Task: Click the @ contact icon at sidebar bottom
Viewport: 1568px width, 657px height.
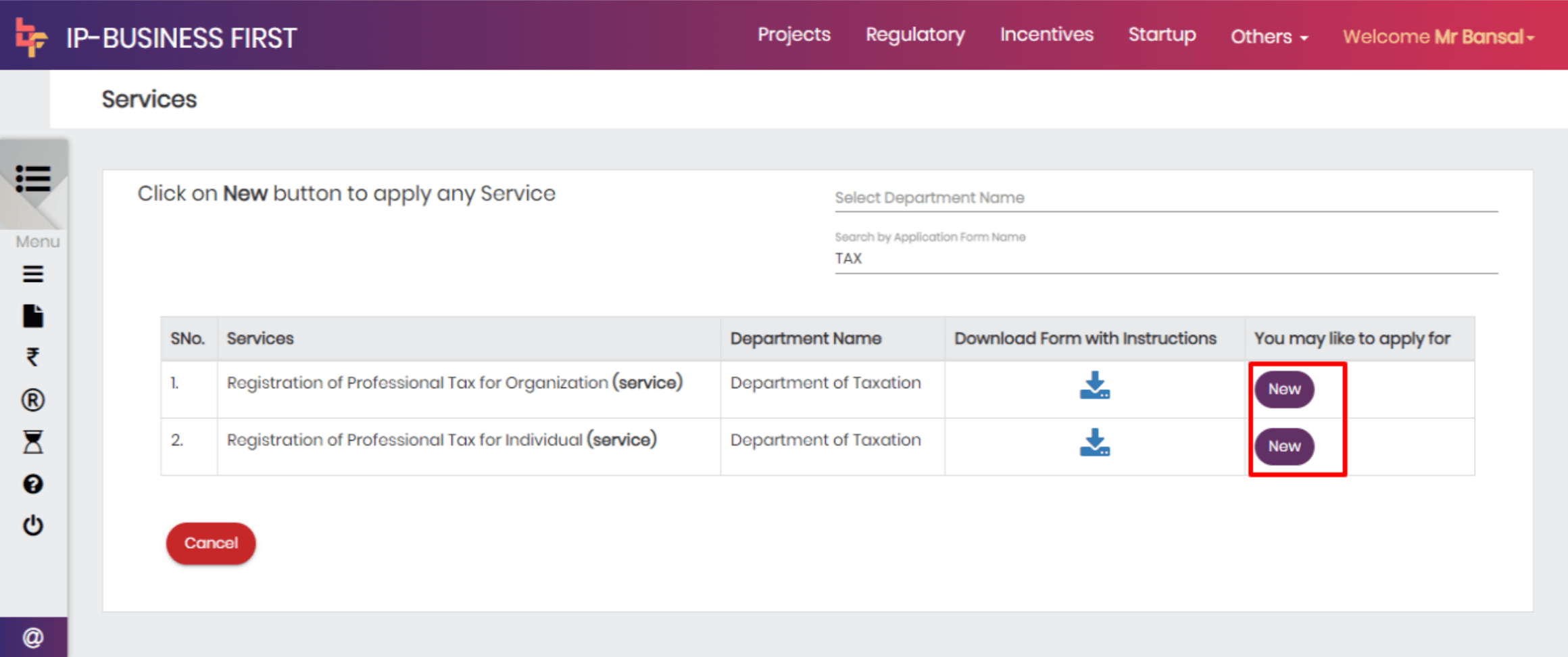Action: (33, 637)
